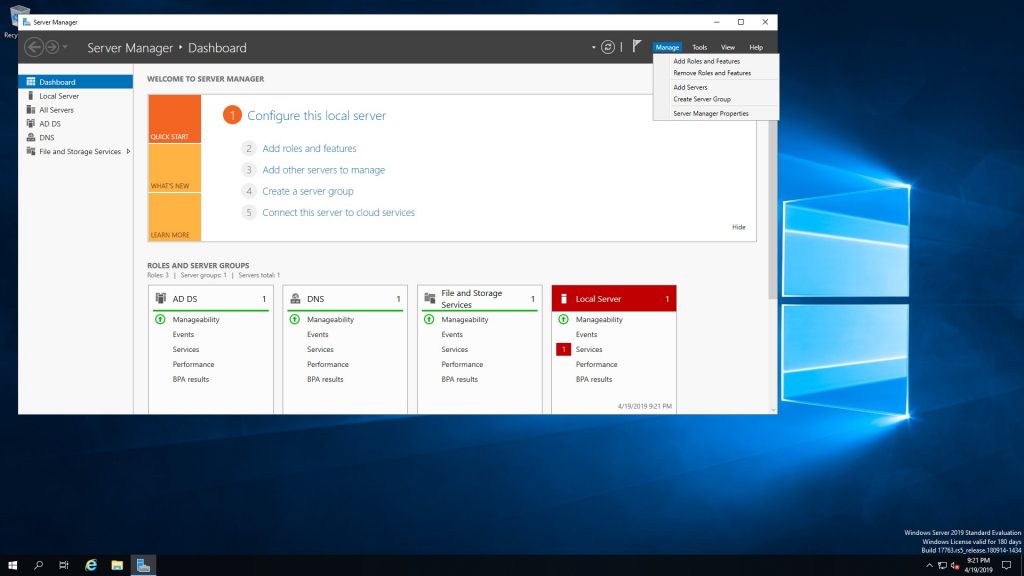The image size is (1024, 576).
Task: Click Add other servers to manage link
Action: (323, 170)
